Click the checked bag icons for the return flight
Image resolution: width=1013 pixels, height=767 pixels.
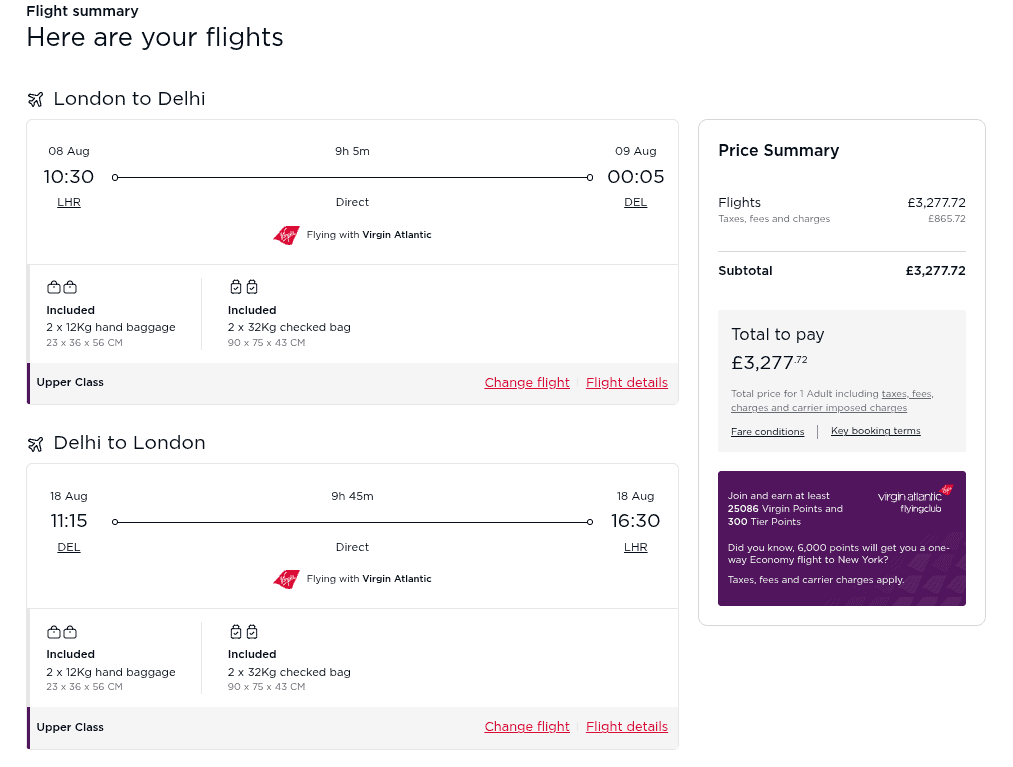click(x=243, y=631)
